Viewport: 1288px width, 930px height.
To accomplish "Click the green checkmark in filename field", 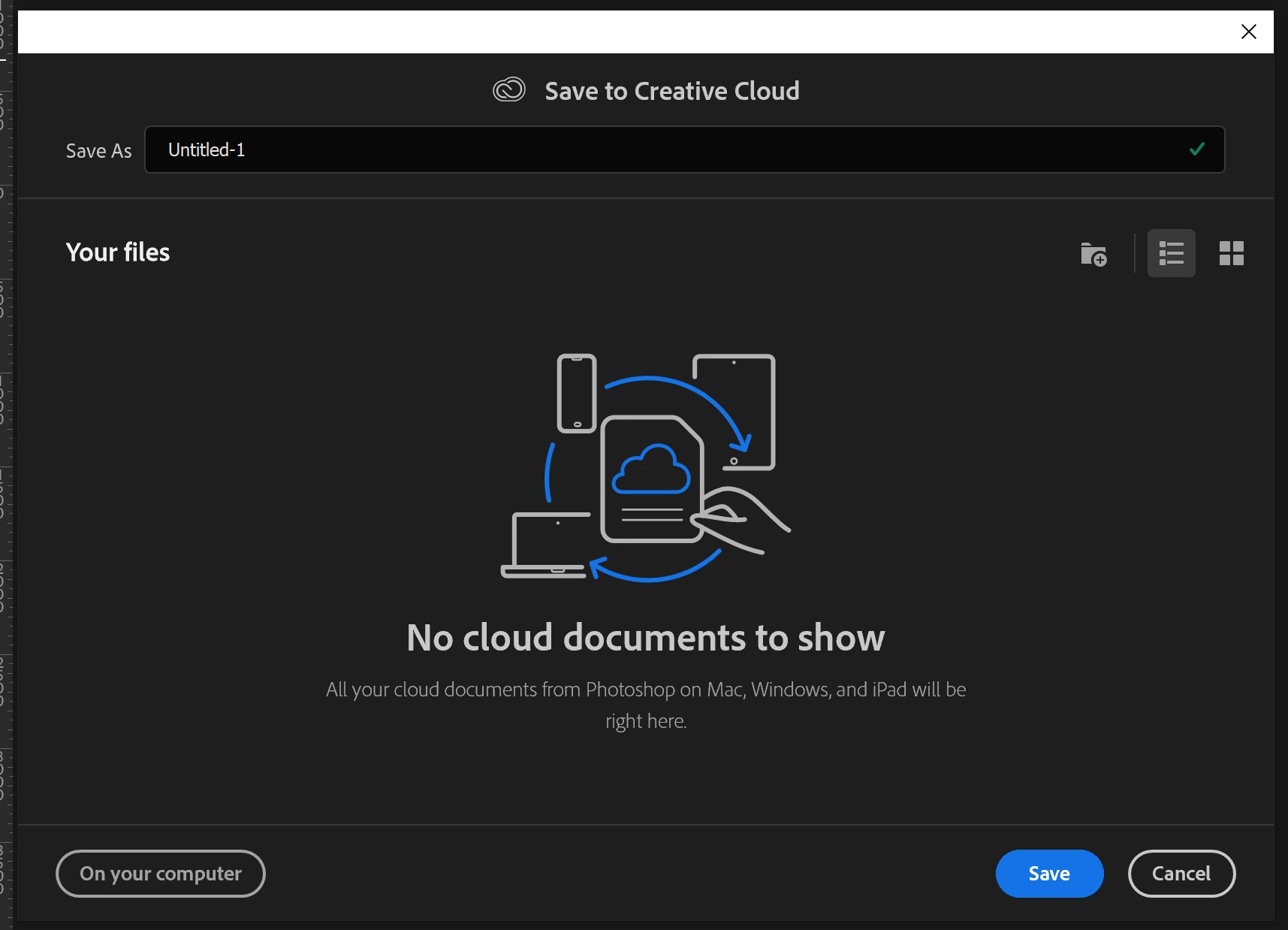I will tap(1197, 149).
